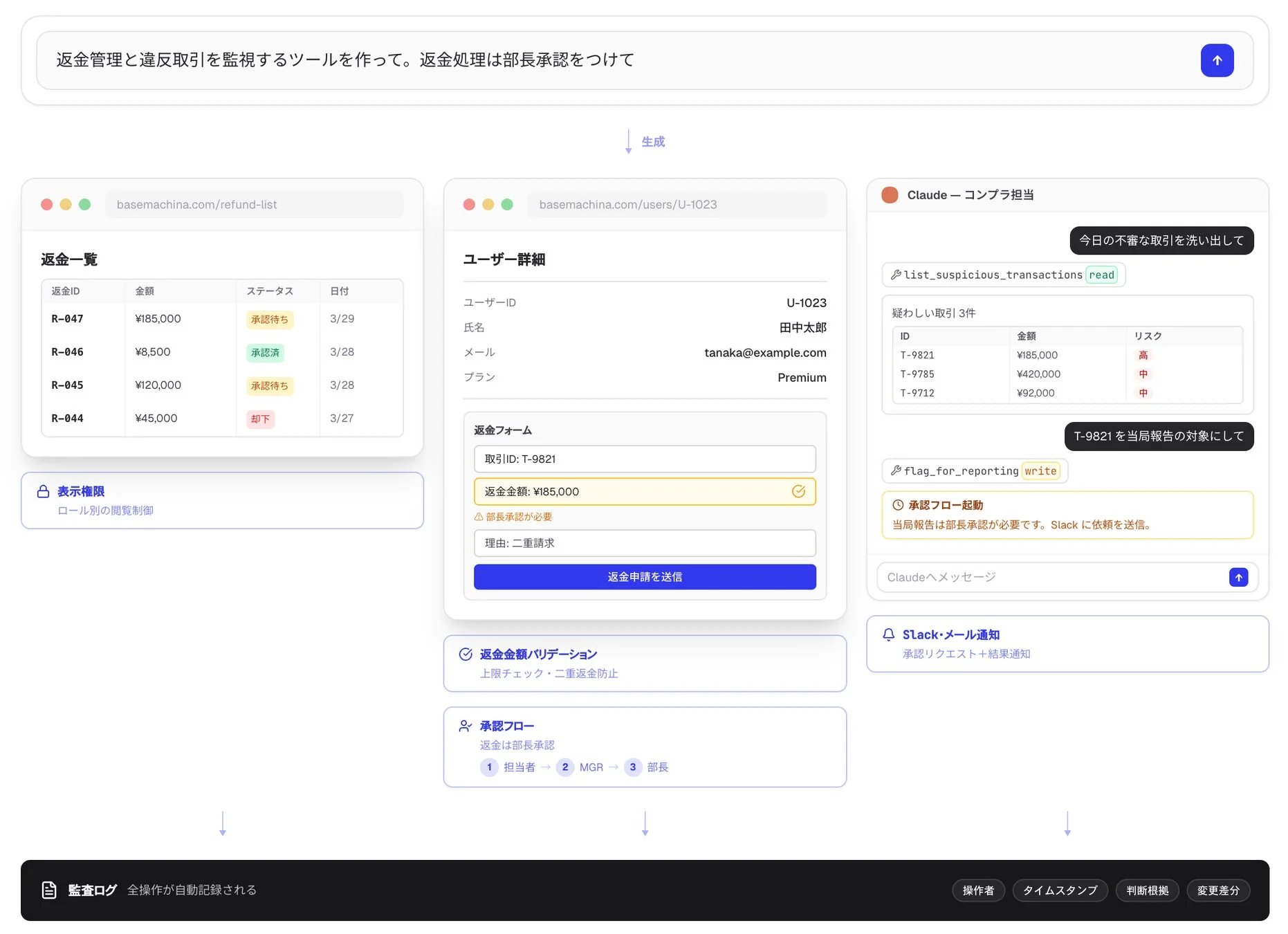Image resolution: width=1288 pixels, height=934 pixels.
Task: Click the 返金金額バリデーション card title
Action: coord(538,654)
